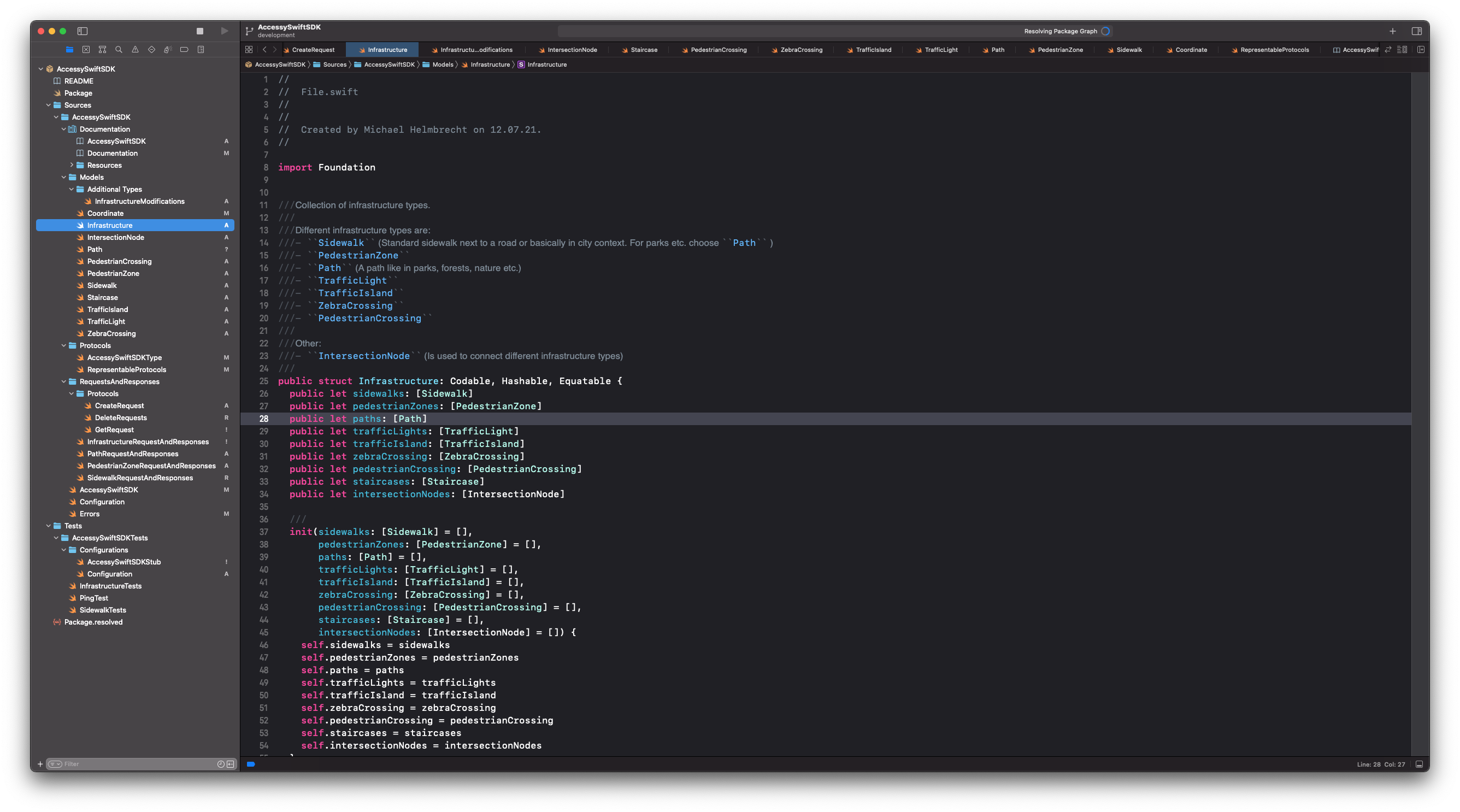The height and width of the screenshot is (812, 1460).
Task: Click the Stop button in toolbar
Action: click(199, 31)
